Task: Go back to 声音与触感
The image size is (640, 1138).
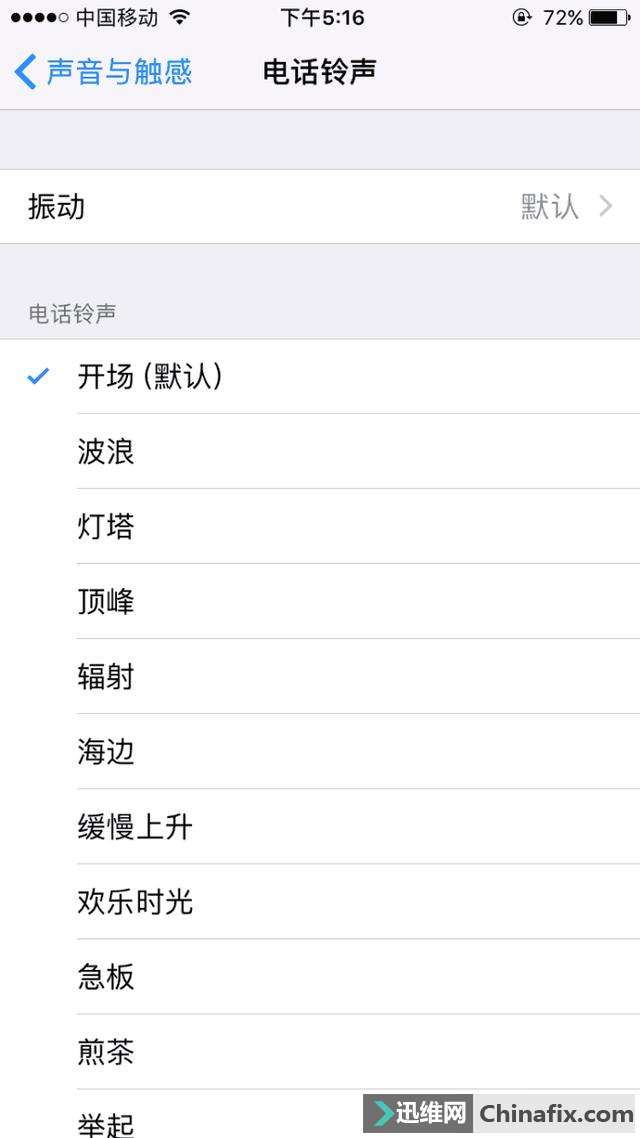Action: pyautogui.click(x=103, y=73)
